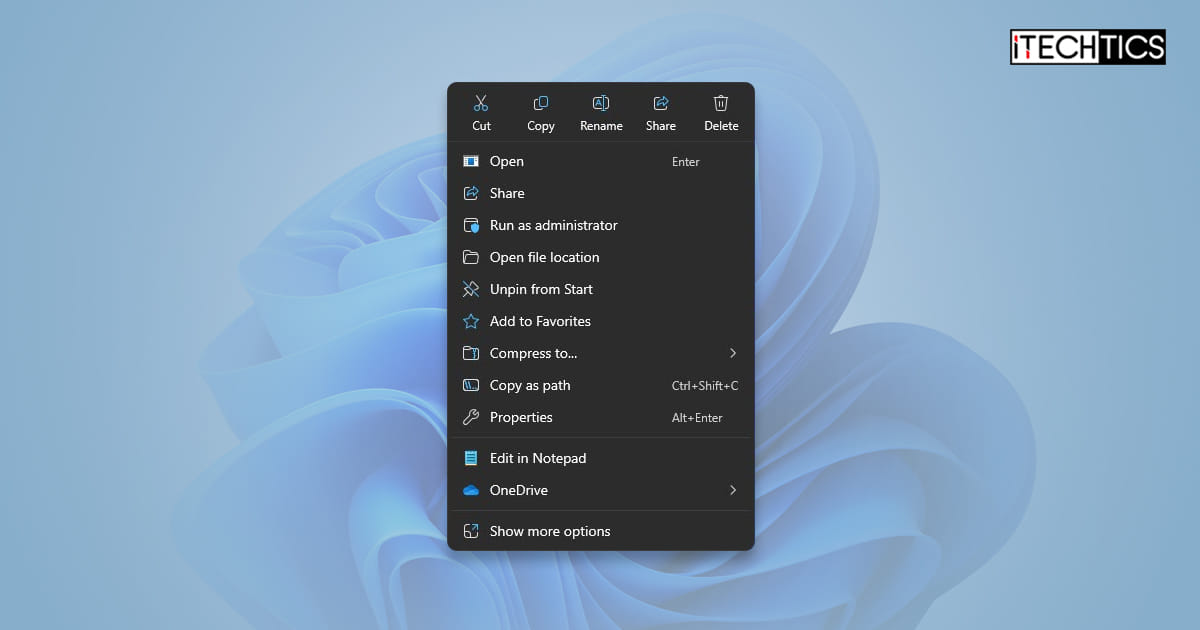Select Open from the context menu

click(x=507, y=161)
